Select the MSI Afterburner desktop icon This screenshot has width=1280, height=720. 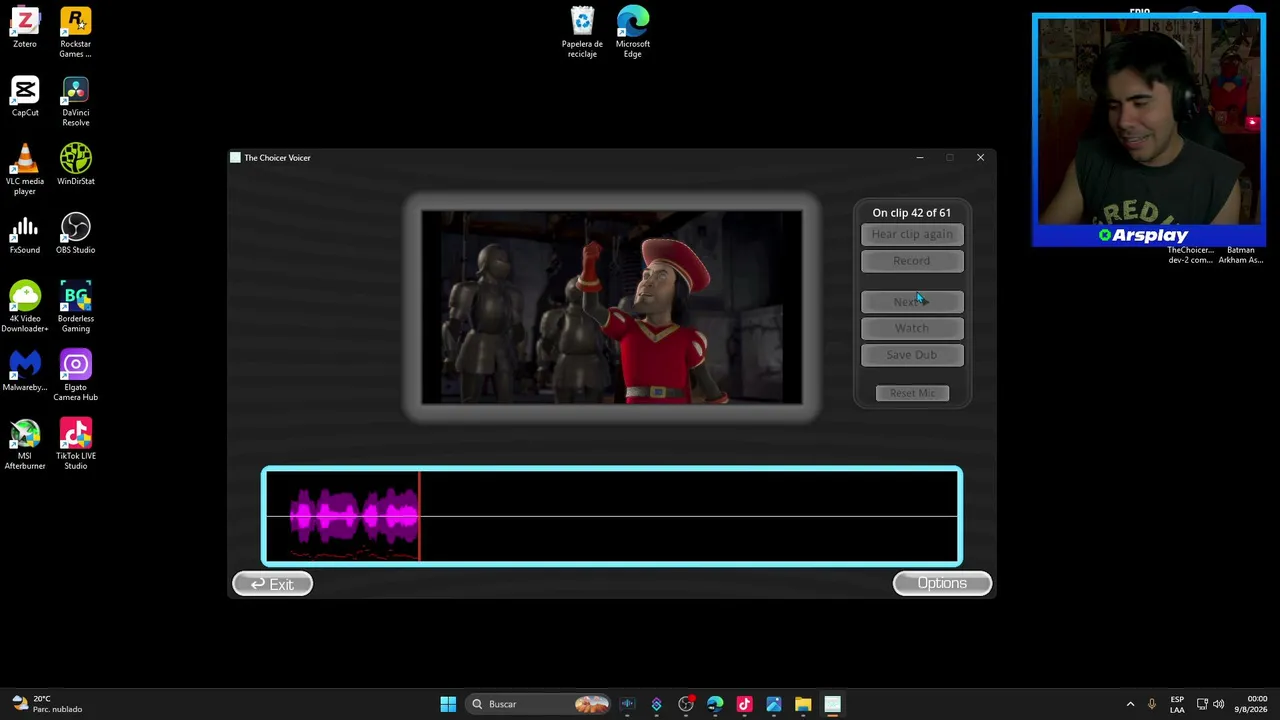25,445
